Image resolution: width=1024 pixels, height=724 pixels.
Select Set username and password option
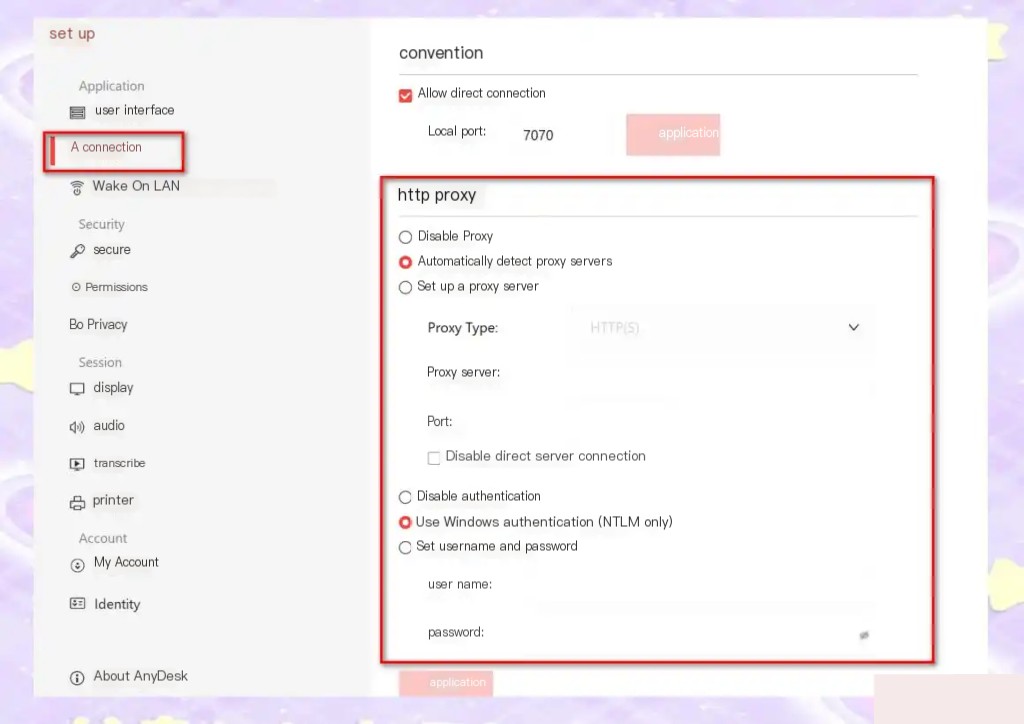pyautogui.click(x=406, y=547)
